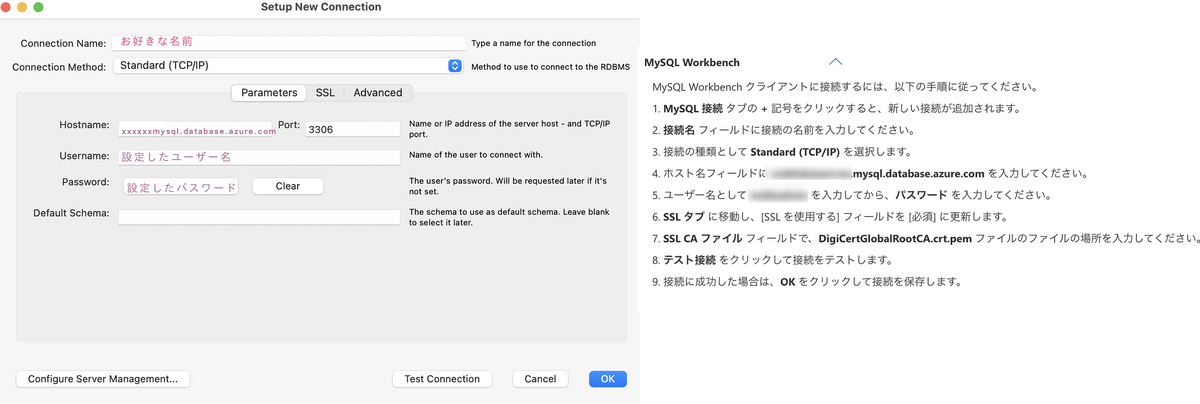1200x404 pixels.
Task: Run Test Connection
Action: coord(442,379)
